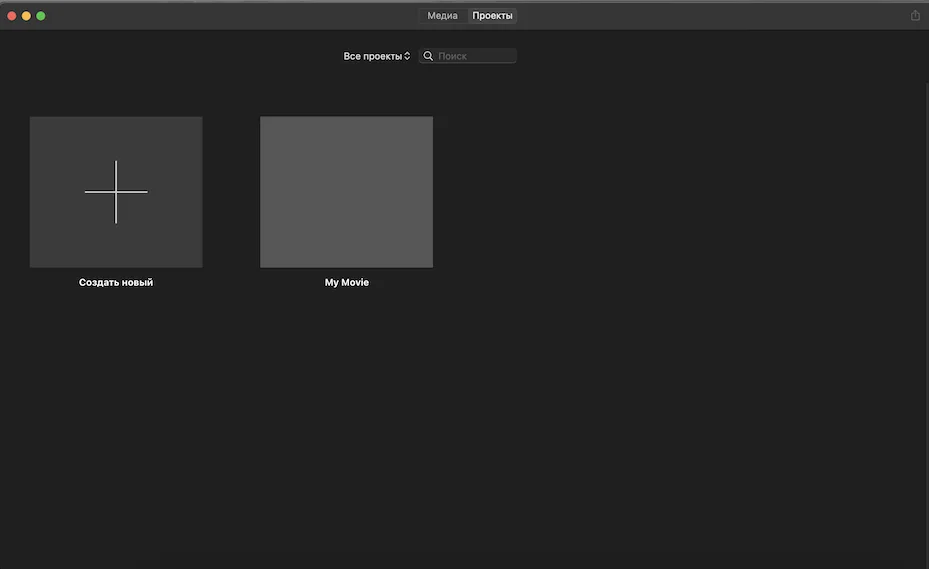
Task: Open the My Movie project thumbnail
Action: pyautogui.click(x=347, y=192)
